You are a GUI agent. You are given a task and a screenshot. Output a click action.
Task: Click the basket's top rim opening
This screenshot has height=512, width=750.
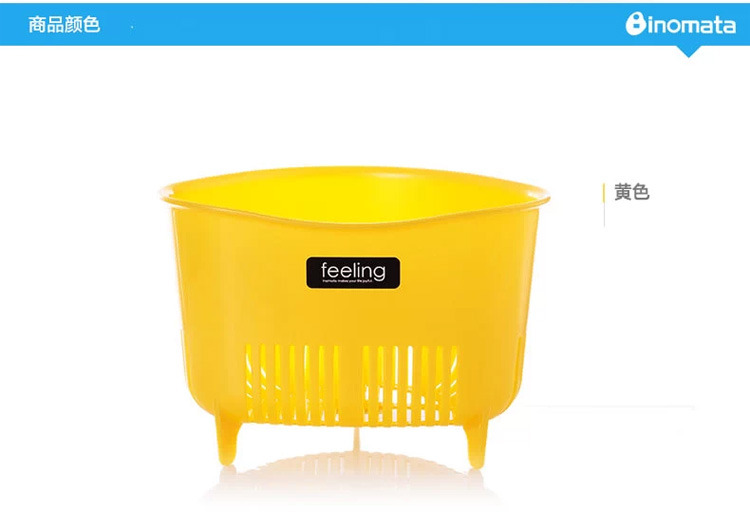click(354, 195)
